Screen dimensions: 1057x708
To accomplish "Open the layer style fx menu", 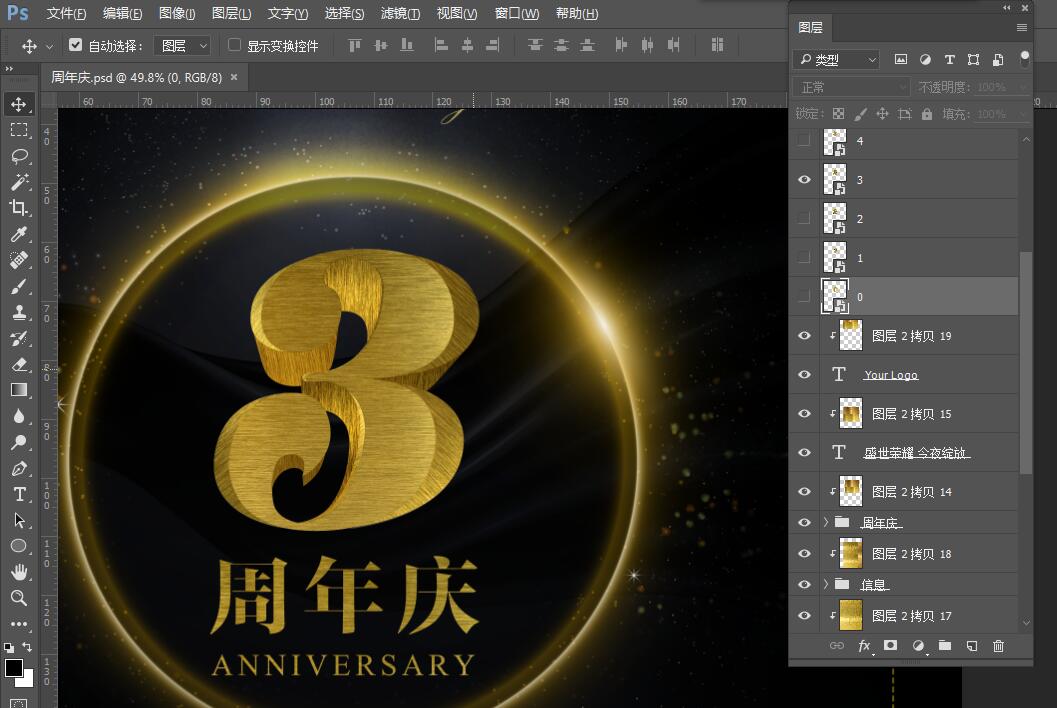I will click(864, 646).
